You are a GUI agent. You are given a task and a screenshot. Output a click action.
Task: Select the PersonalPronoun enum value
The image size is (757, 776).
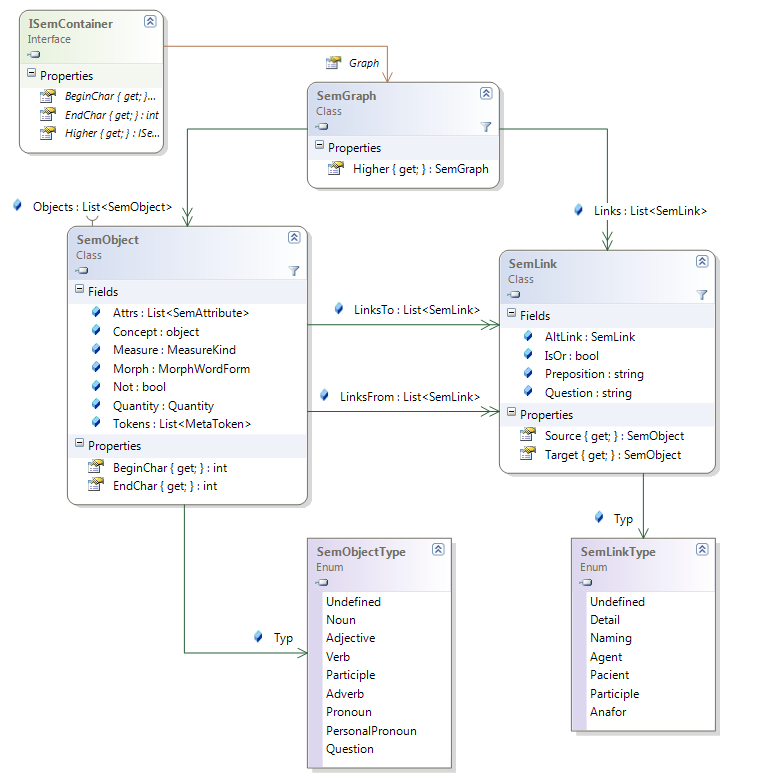click(371, 731)
